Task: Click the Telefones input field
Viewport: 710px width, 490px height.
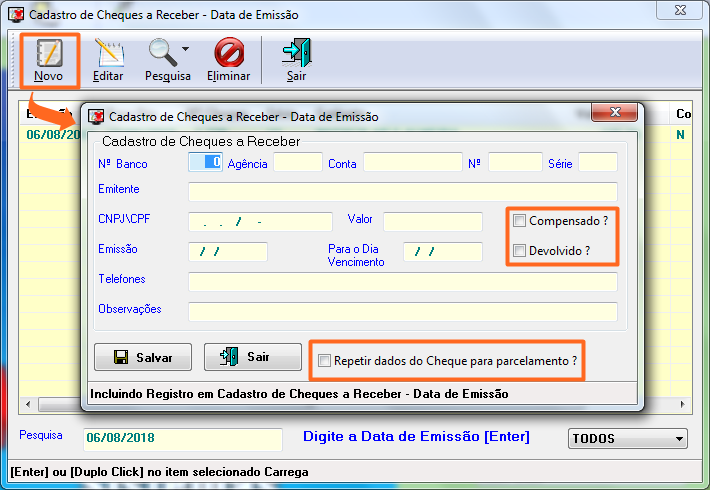Action: pyautogui.click(x=403, y=282)
